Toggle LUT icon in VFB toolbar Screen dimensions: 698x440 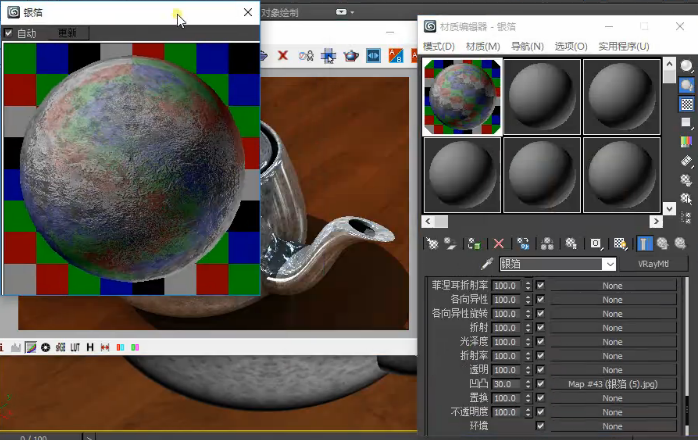pos(75,347)
